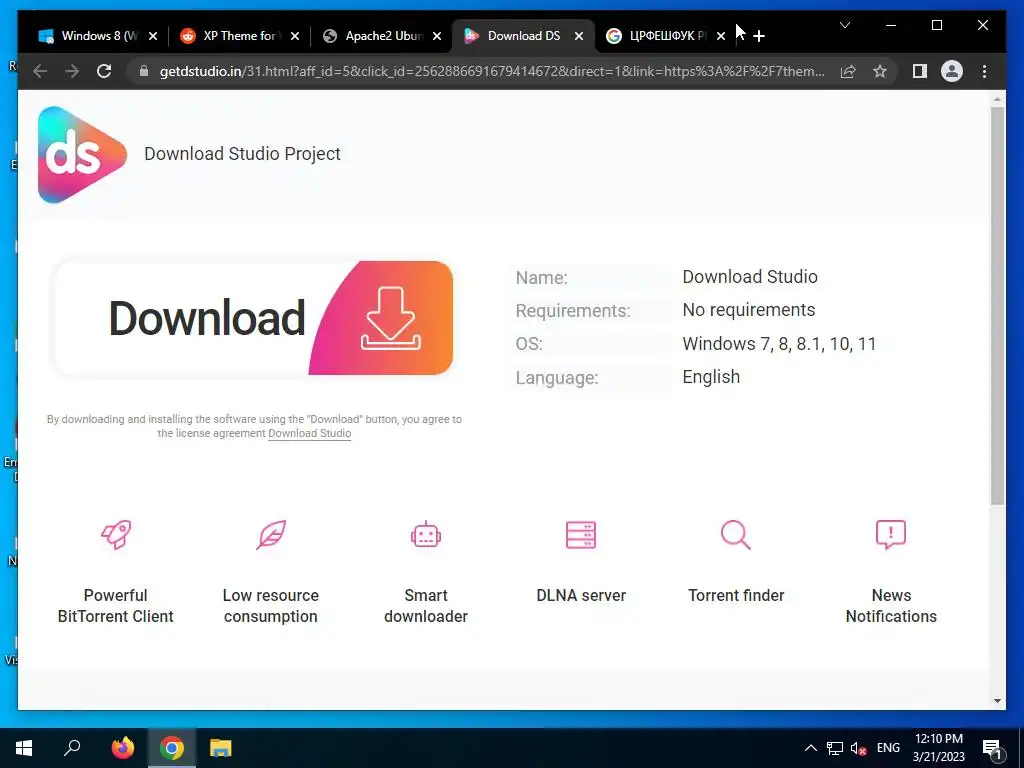This screenshot has width=1024, height=768.
Task: Click the Chrome taskbar icon
Action: click(172, 748)
